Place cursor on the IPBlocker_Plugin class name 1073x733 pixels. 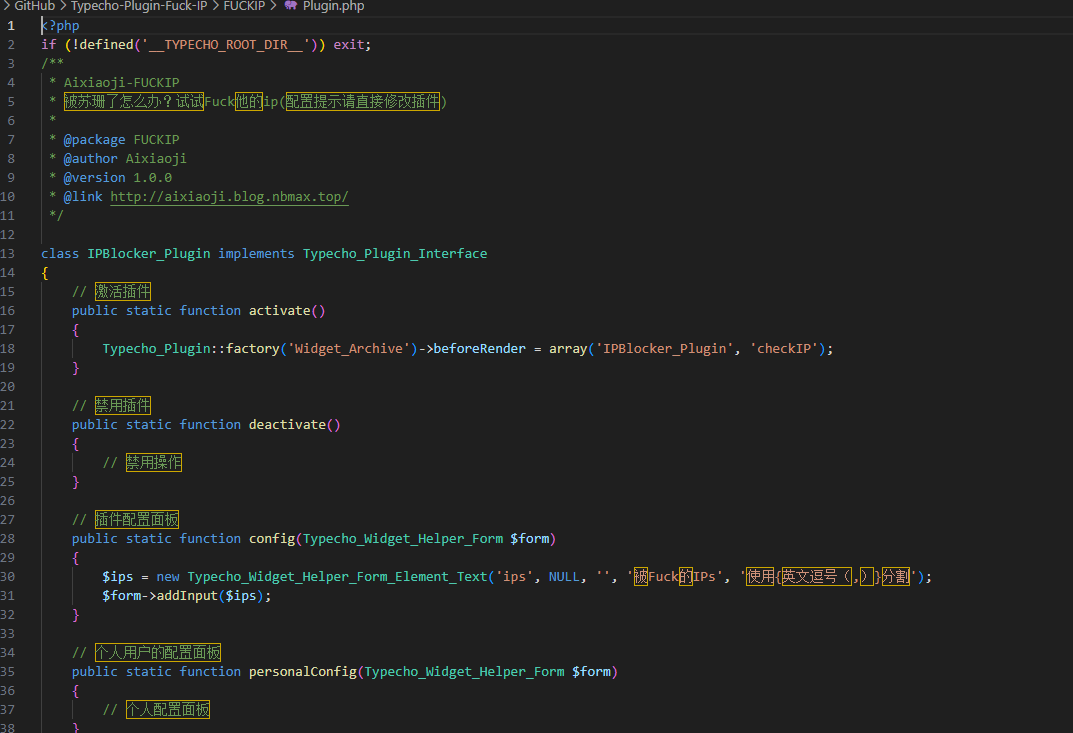tap(149, 254)
